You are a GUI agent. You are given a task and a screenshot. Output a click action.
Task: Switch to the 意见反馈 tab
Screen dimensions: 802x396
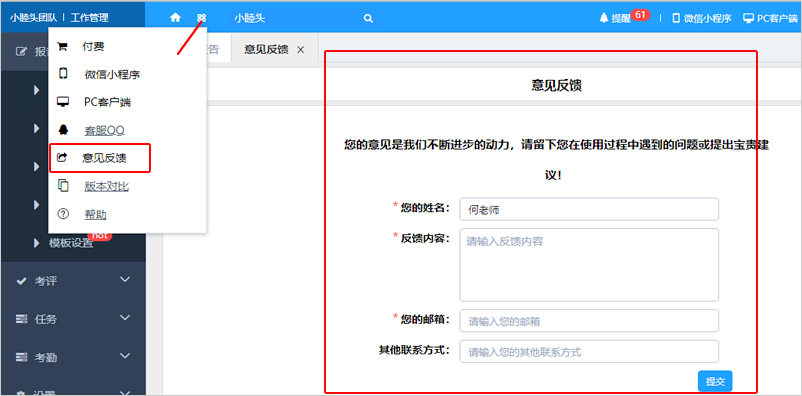266,50
